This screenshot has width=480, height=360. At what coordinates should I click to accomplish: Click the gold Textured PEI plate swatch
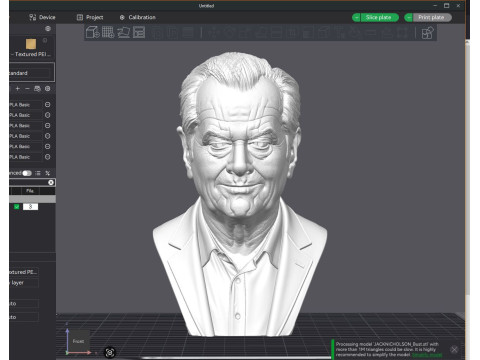[x=31, y=44]
